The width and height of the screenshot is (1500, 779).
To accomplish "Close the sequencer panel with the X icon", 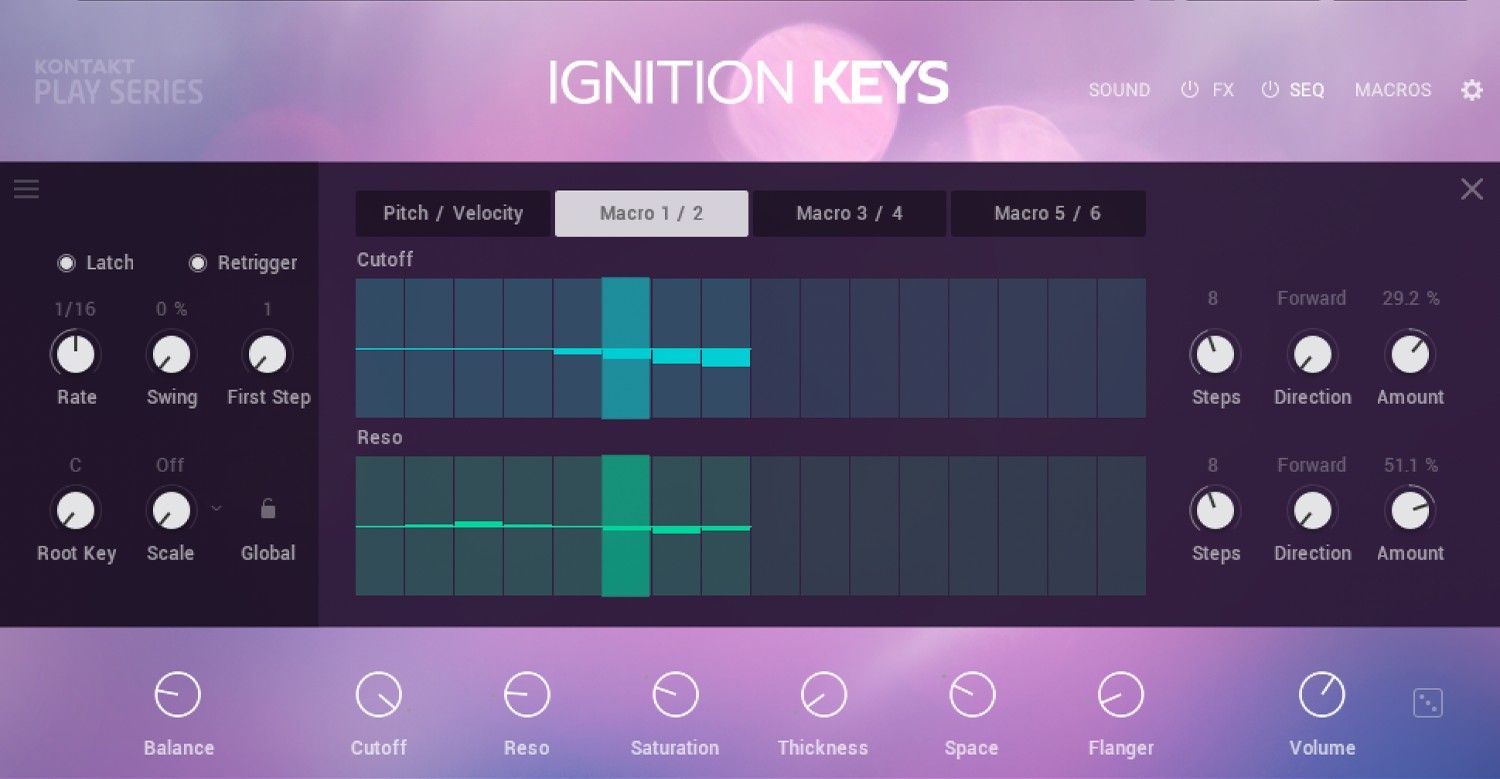I will point(1471,189).
